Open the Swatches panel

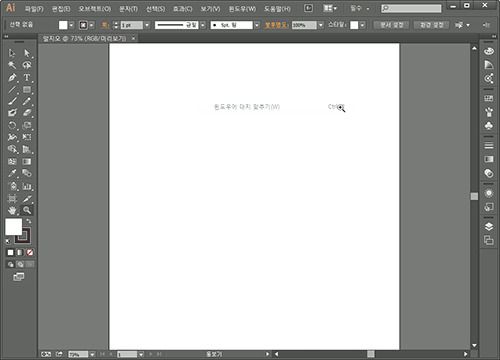[x=489, y=98]
